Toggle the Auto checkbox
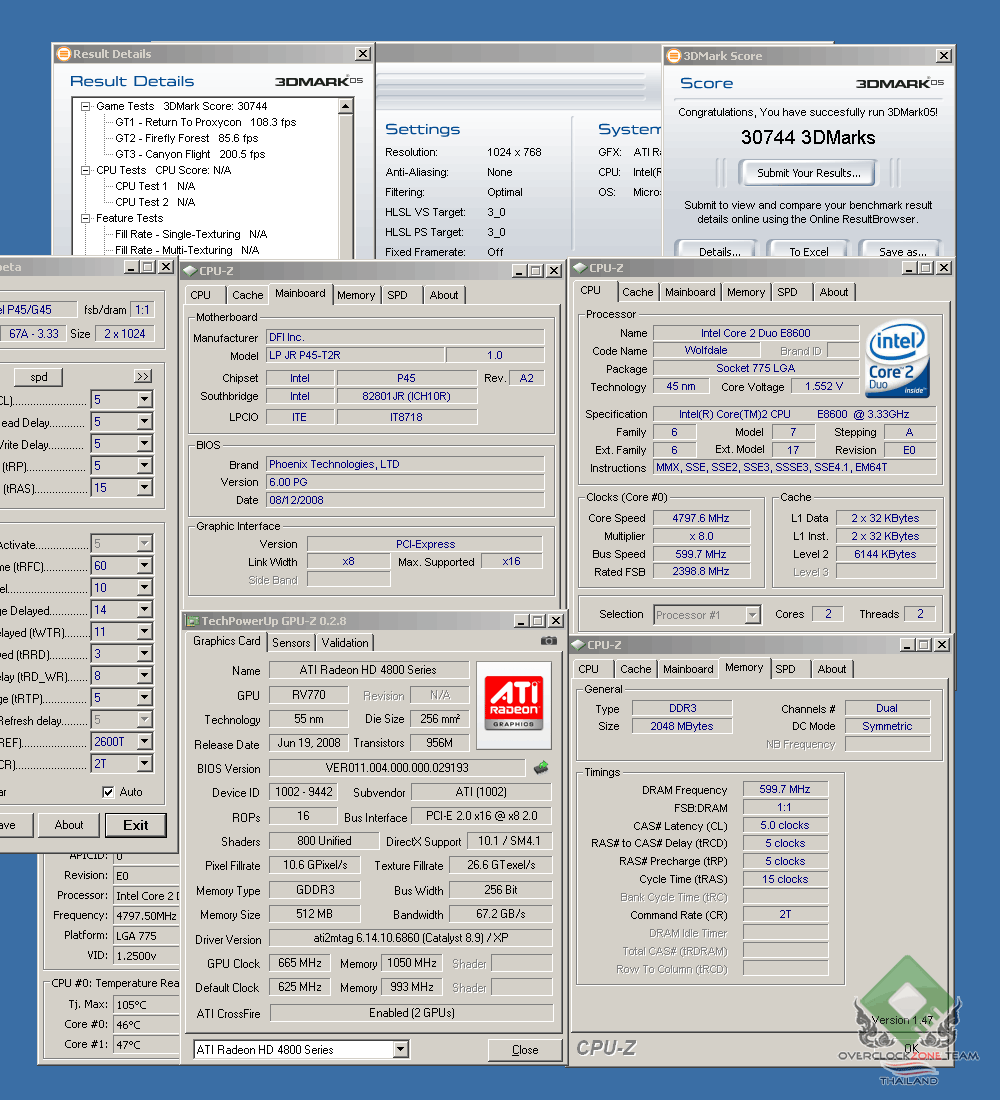 pyautogui.click(x=108, y=792)
